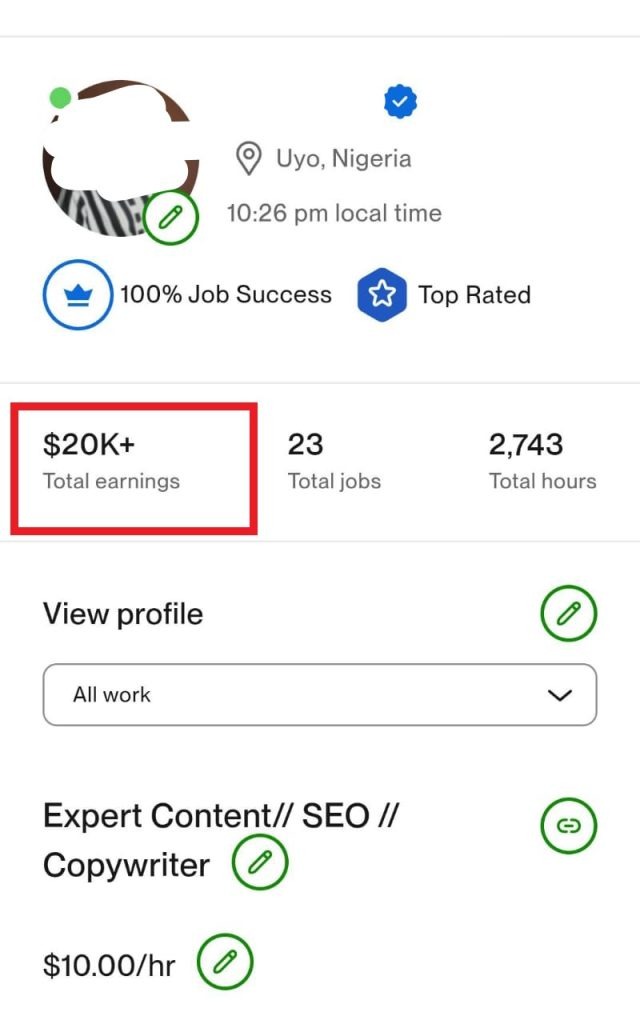The height and width of the screenshot is (1024, 640).
Task: Select the 2,743 Total hours stat
Action: [542, 461]
